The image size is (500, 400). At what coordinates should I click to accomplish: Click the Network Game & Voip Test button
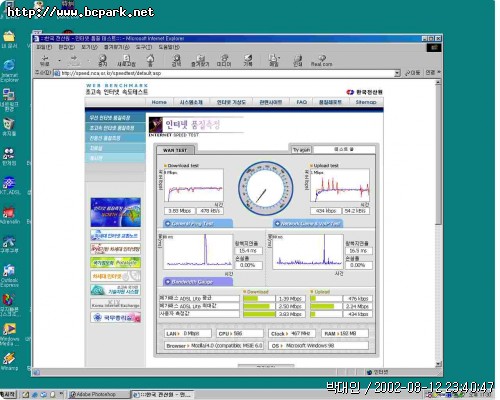pyautogui.click(x=308, y=224)
